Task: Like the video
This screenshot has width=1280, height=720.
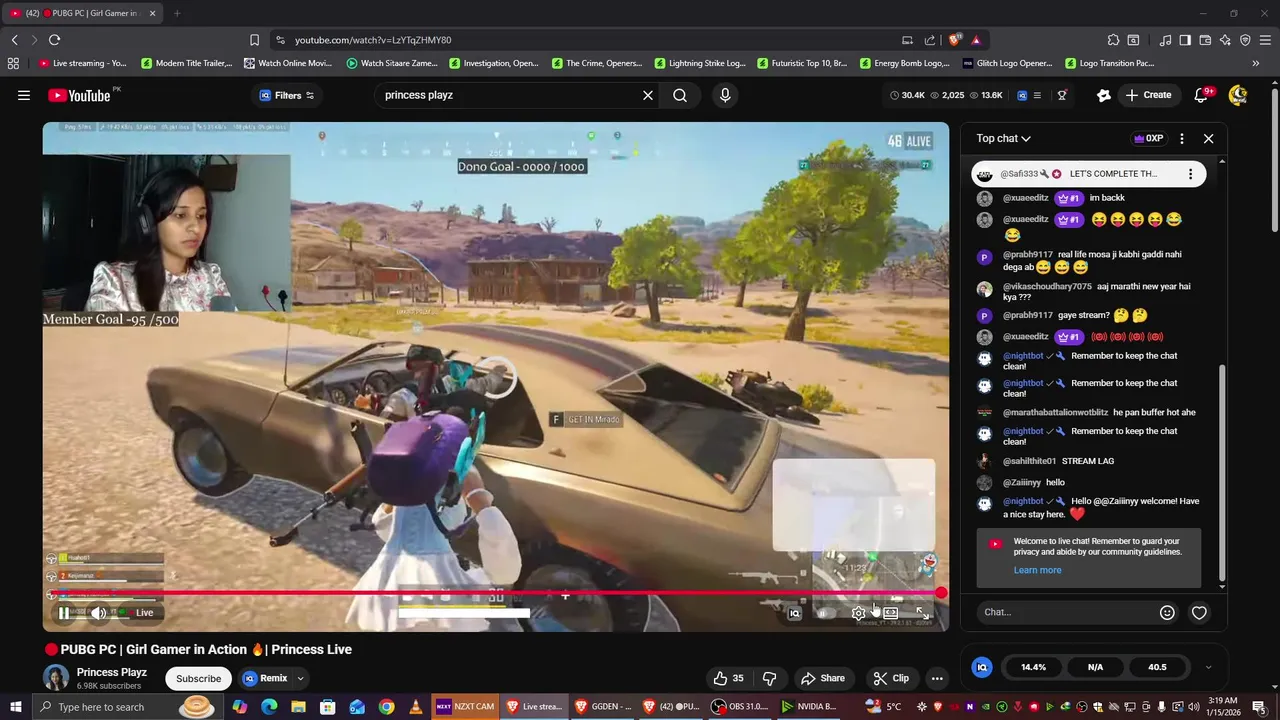Action: [x=729, y=678]
